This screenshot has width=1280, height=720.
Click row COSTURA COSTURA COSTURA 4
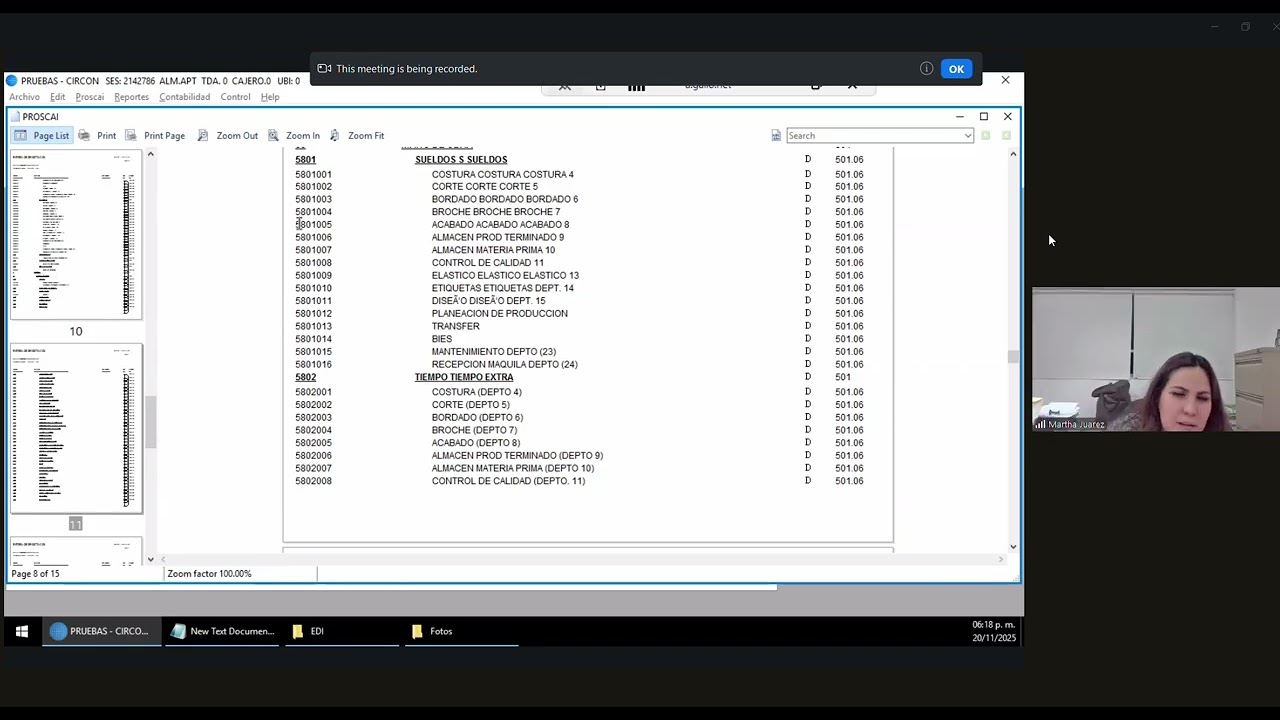pyautogui.click(x=503, y=174)
